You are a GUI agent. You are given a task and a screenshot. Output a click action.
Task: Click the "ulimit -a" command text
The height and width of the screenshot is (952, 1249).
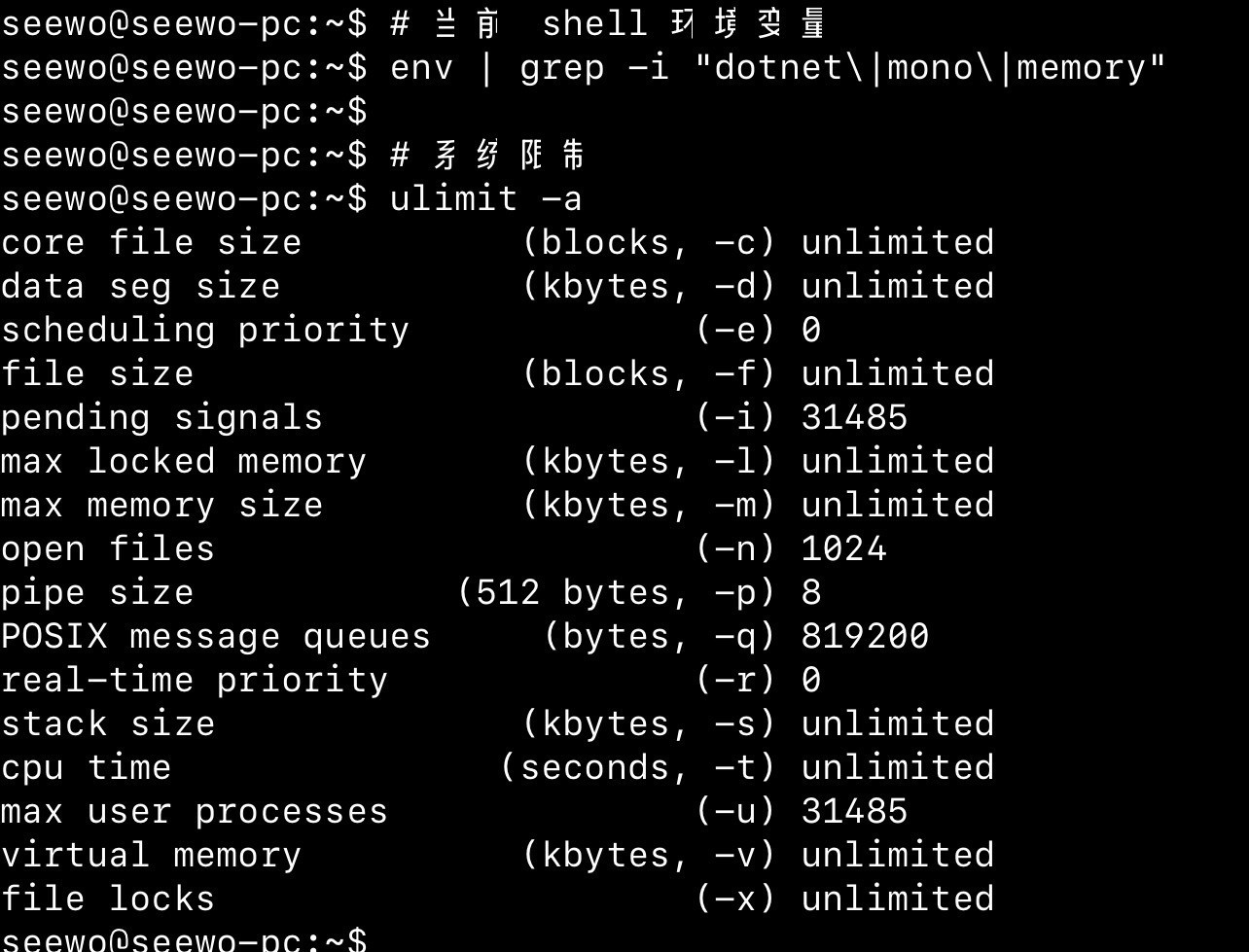485,199
